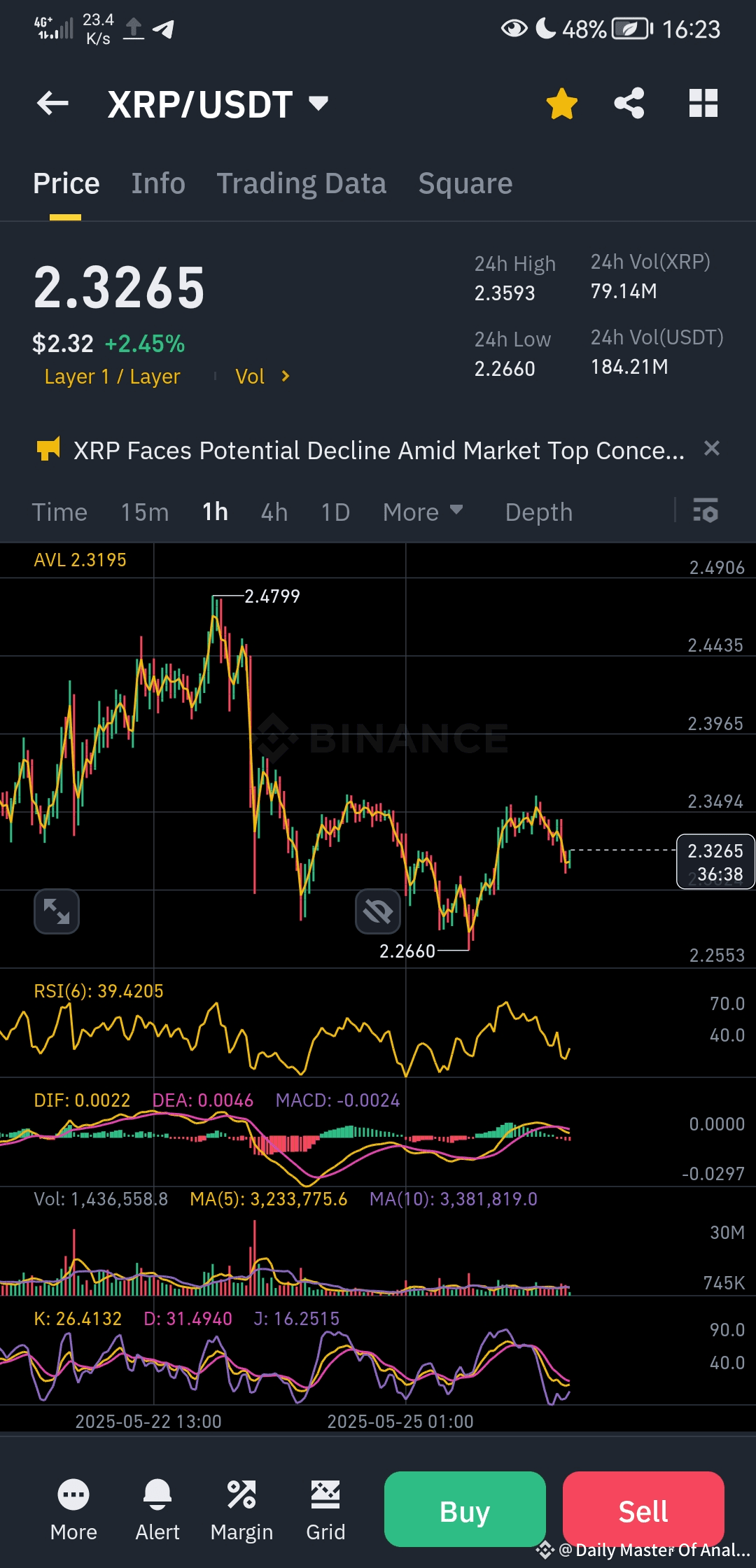Tap the current price label 2.3265 on axis
Viewport: 756px width, 1568px height.
pyautogui.click(x=715, y=862)
